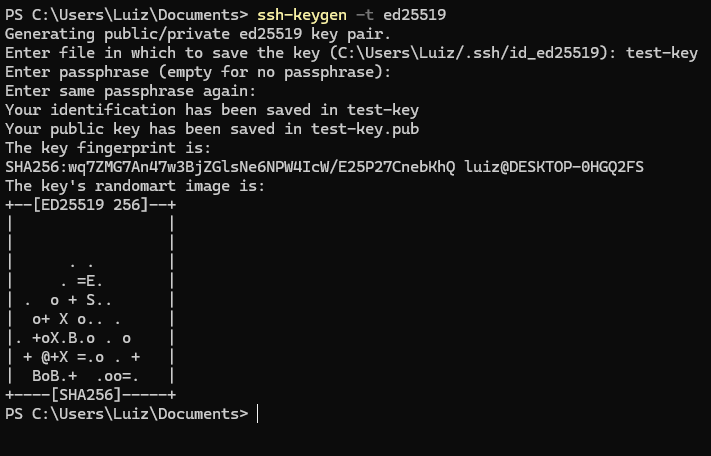Click the 'The key fingerprint is:' line
Viewport: 711px width, 456px height.
coord(108,148)
